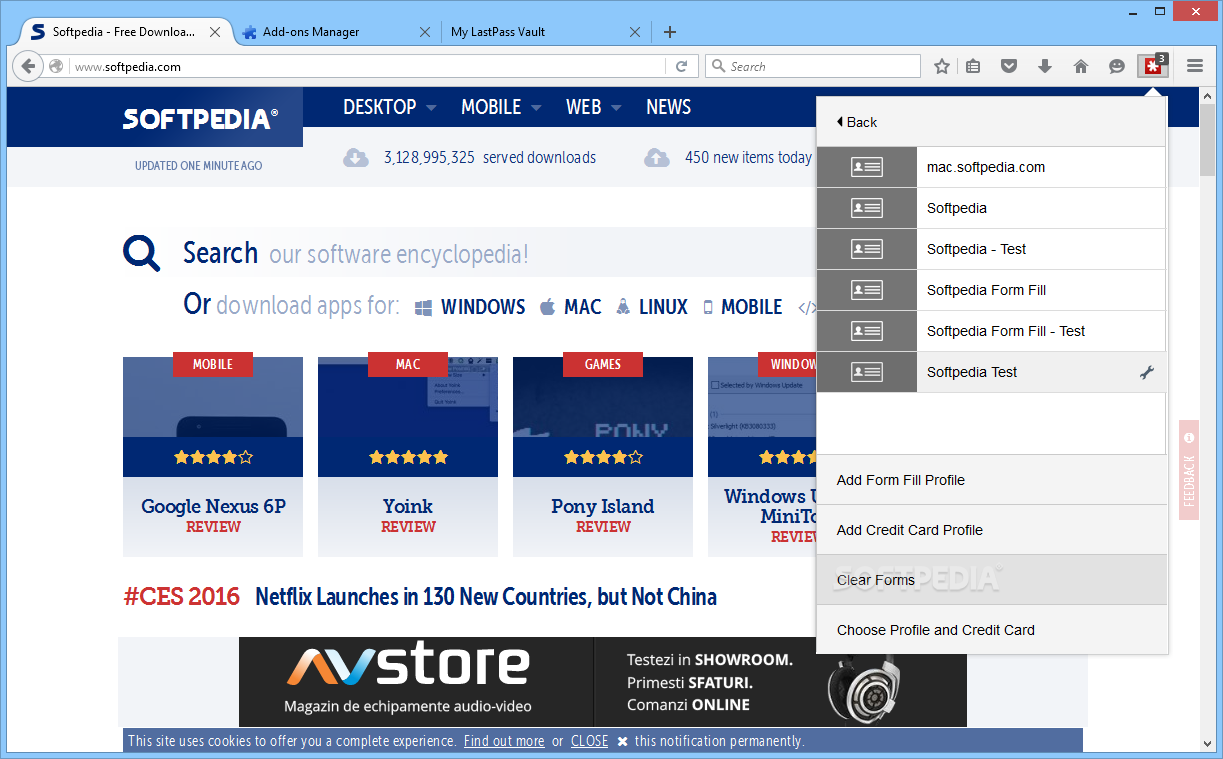This screenshot has width=1223, height=759.
Task: Open the Google Nexus 6P review
Action: [213, 456]
